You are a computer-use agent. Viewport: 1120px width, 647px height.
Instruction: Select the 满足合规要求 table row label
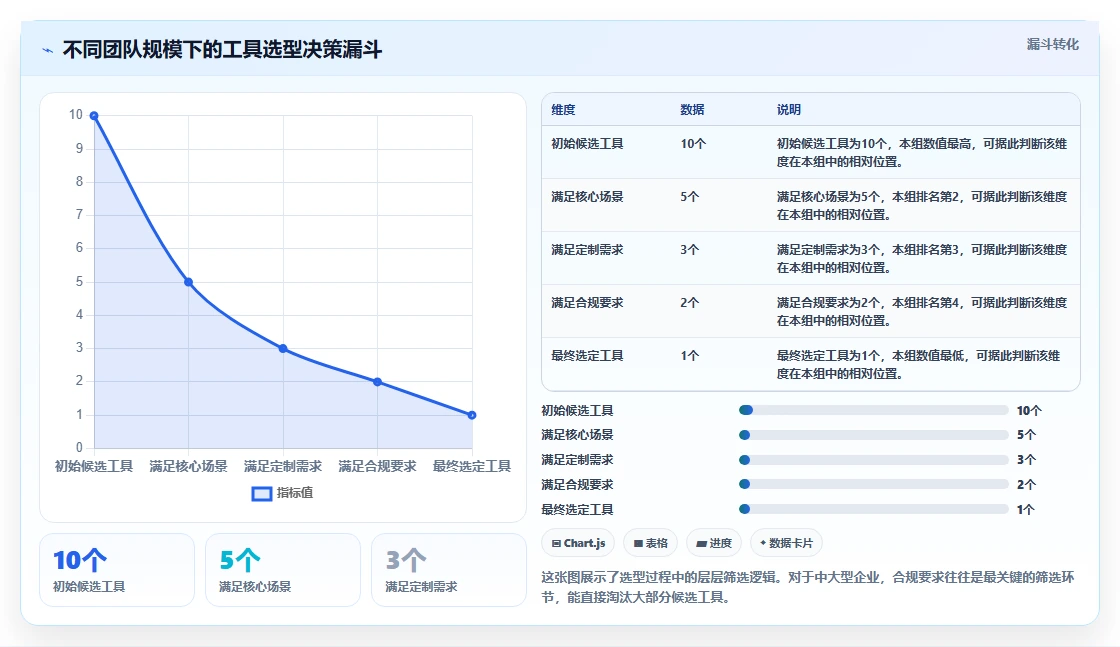click(x=587, y=303)
